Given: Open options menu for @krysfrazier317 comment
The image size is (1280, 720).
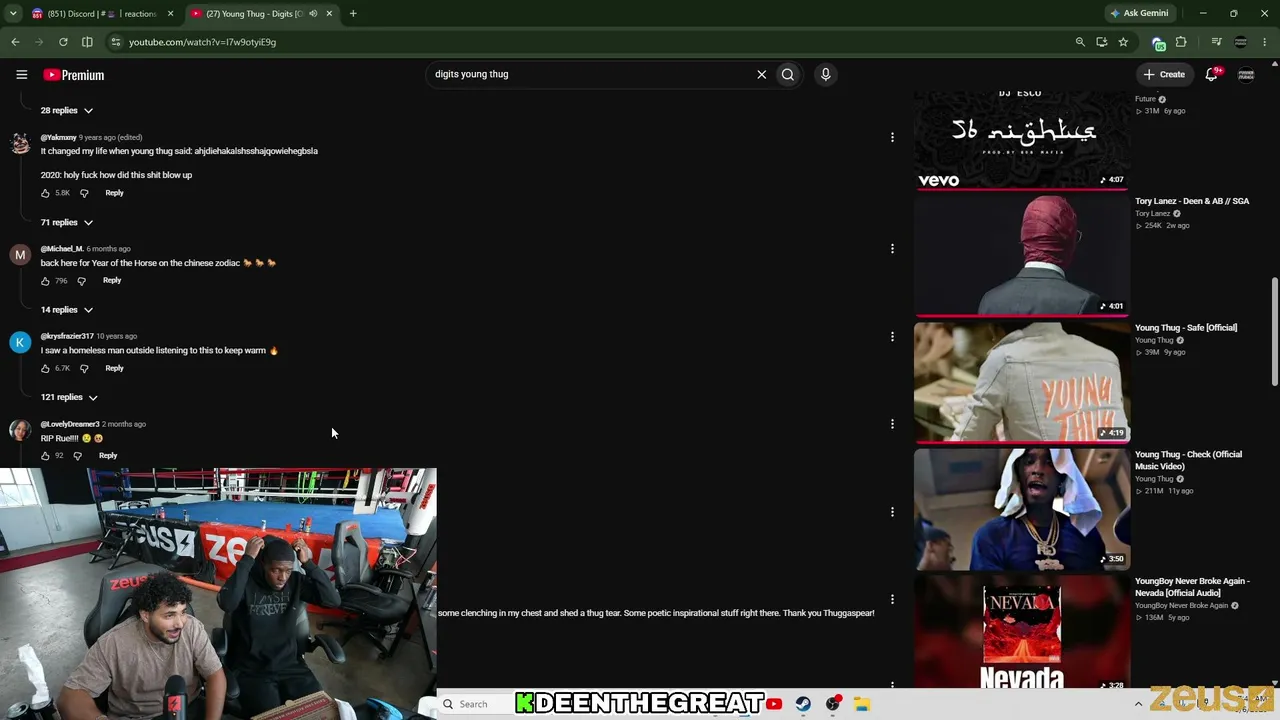Looking at the screenshot, I should tap(892, 337).
